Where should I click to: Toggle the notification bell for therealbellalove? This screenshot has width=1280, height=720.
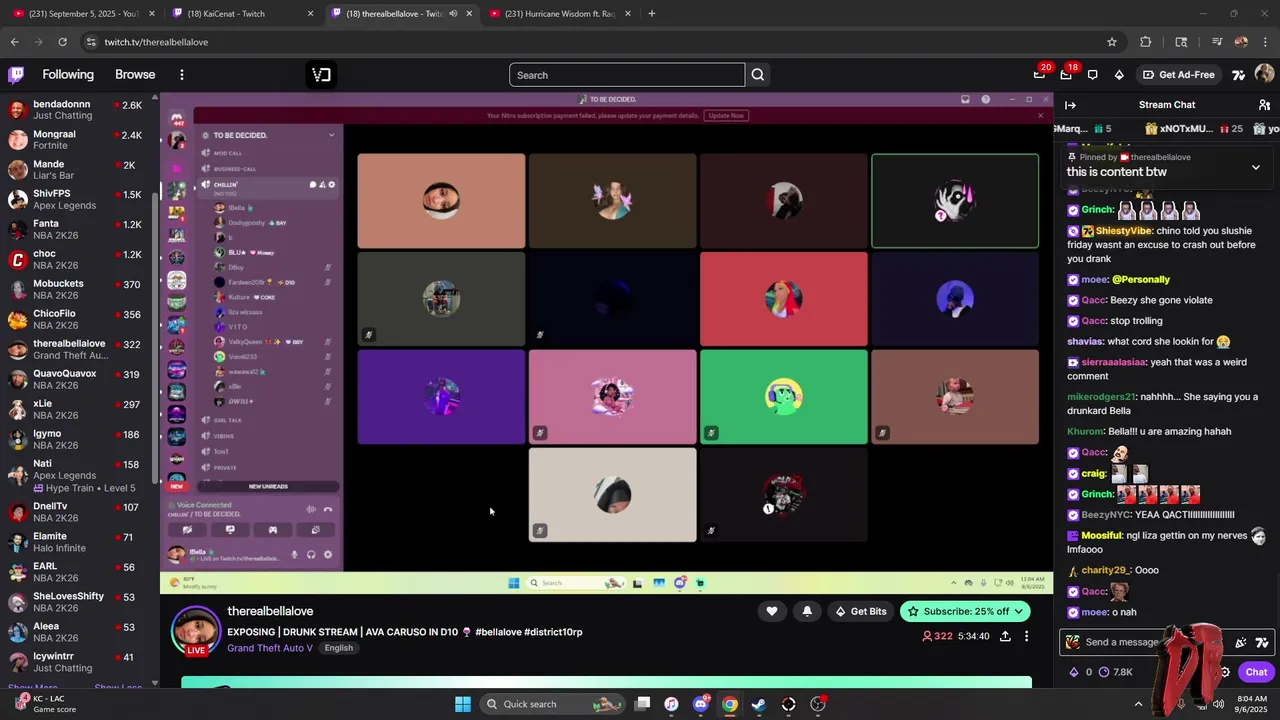[x=807, y=611]
